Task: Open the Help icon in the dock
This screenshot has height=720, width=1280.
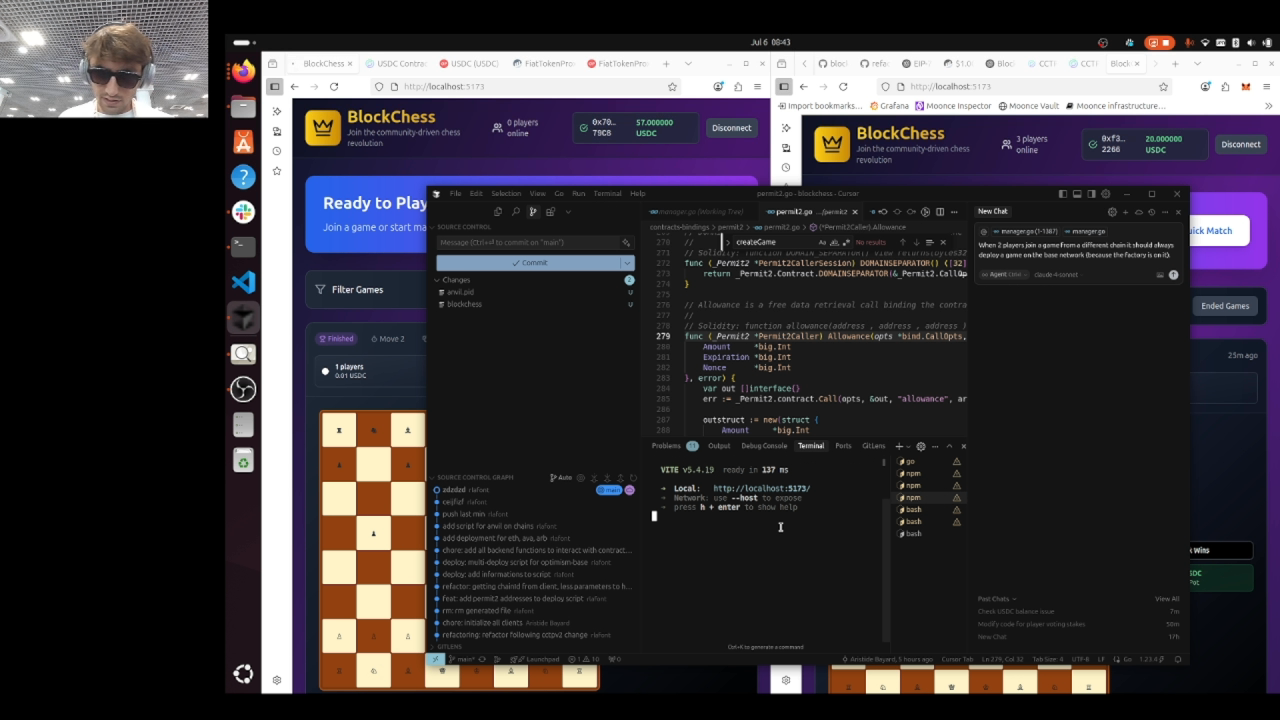Action: [x=243, y=177]
